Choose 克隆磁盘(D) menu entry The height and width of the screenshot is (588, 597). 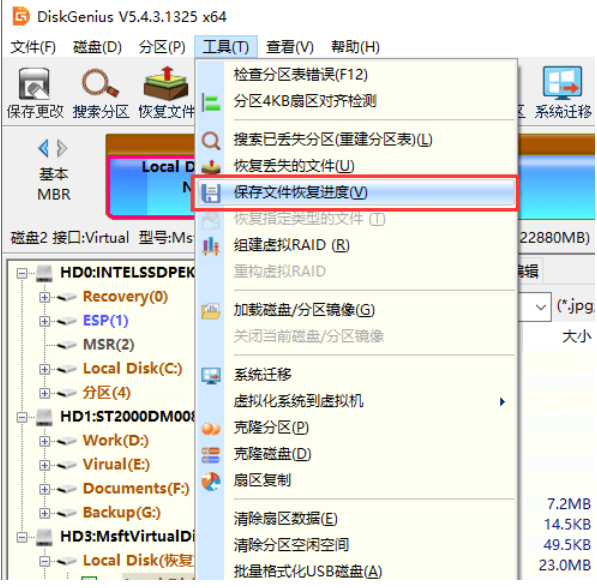(356, 454)
